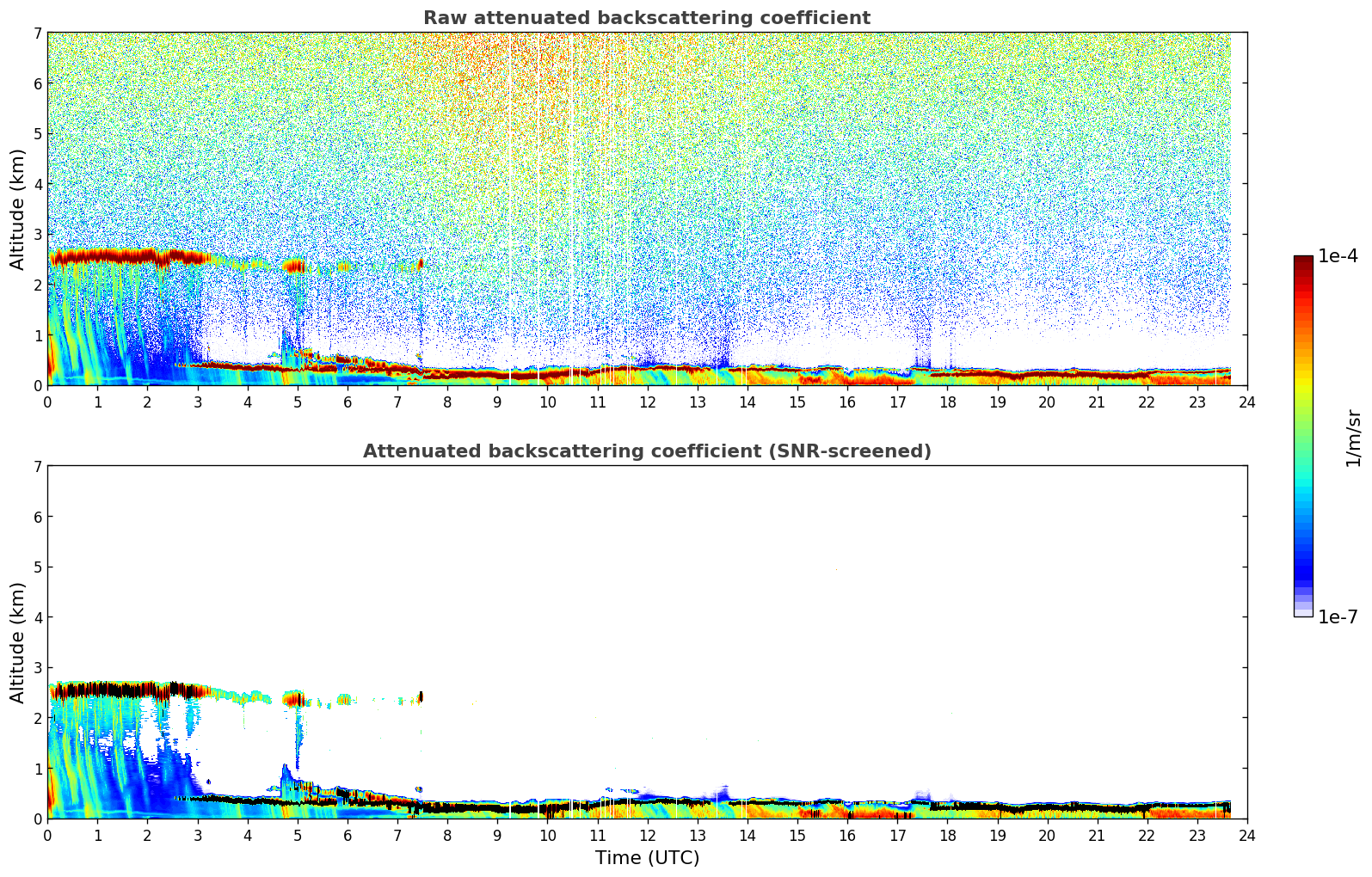Image resolution: width=1372 pixels, height=877 pixels.
Task: Select the bottom plot's 'Altitude (km)' label
Action: click(x=18, y=642)
